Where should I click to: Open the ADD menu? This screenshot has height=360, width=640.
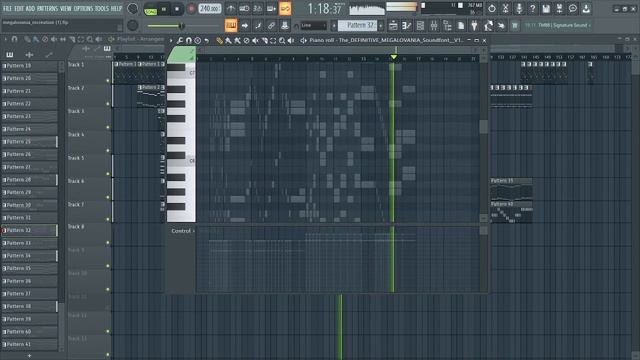tap(31, 8)
